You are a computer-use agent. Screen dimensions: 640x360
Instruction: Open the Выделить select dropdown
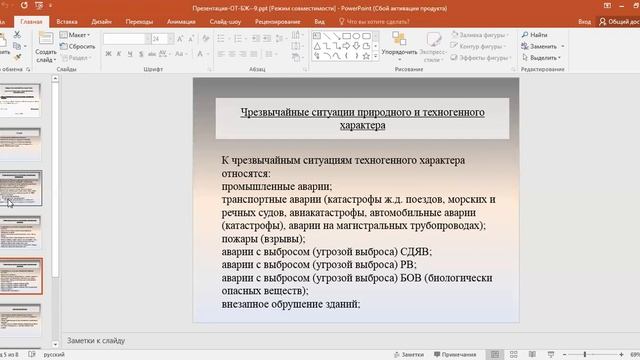pos(542,58)
